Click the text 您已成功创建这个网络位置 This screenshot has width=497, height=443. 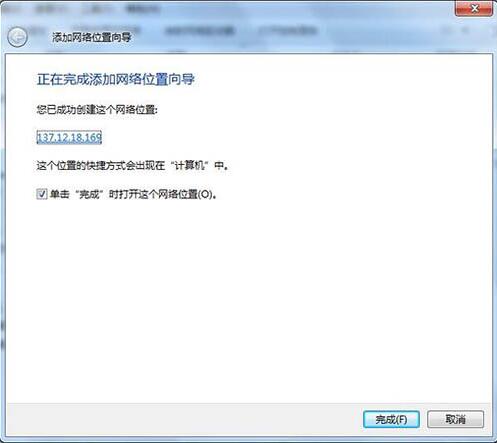tap(97, 109)
